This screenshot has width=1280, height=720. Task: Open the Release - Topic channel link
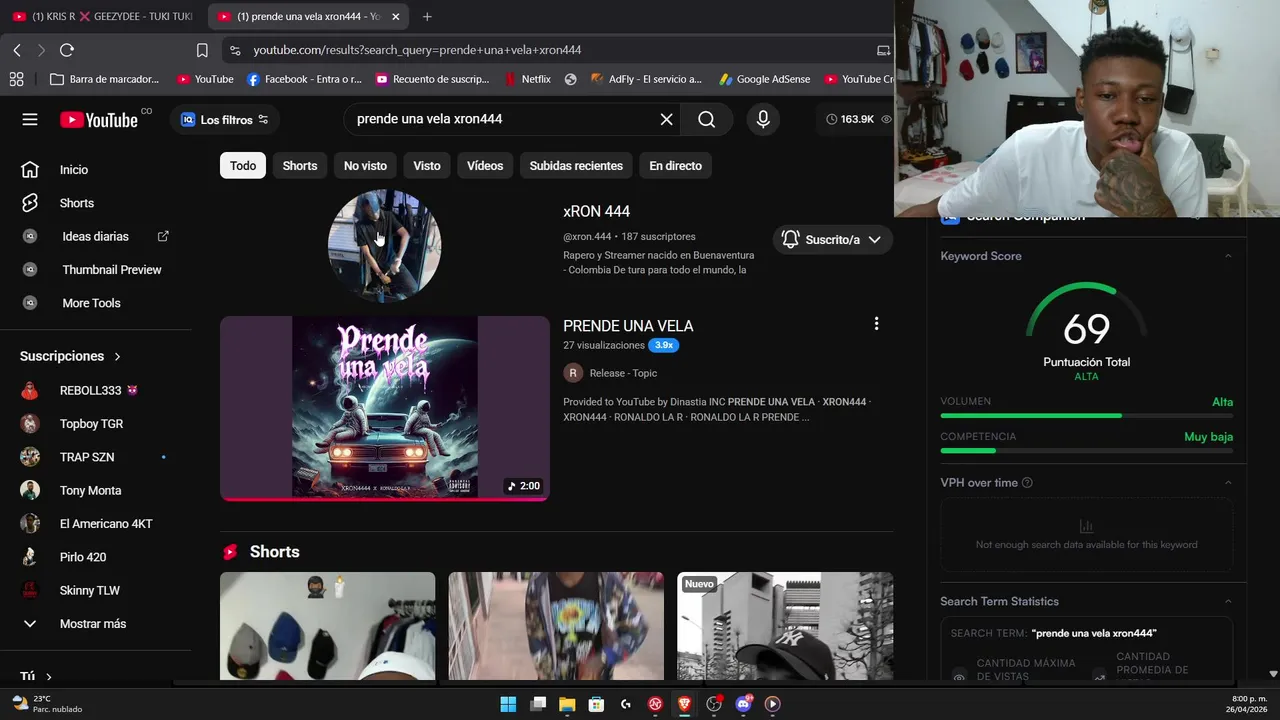623,373
